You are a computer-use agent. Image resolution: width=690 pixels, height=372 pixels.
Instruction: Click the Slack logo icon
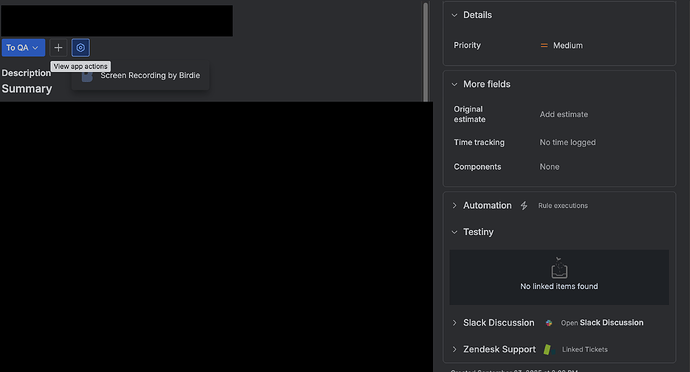pos(549,323)
